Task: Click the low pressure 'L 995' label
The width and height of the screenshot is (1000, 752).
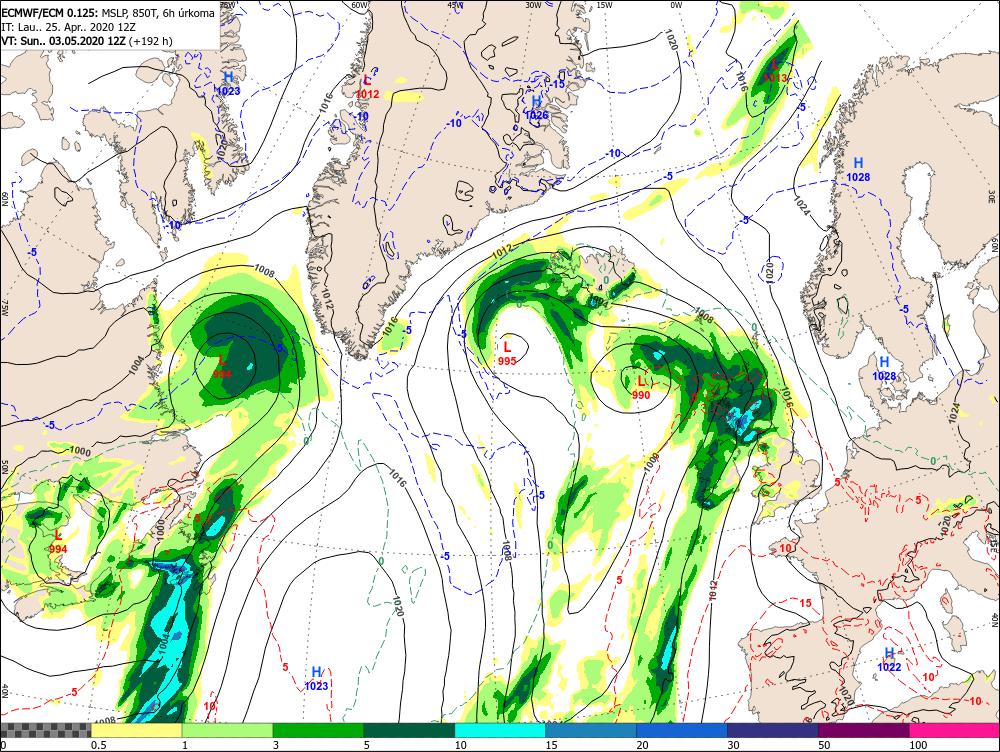Action: coord(507,353)
